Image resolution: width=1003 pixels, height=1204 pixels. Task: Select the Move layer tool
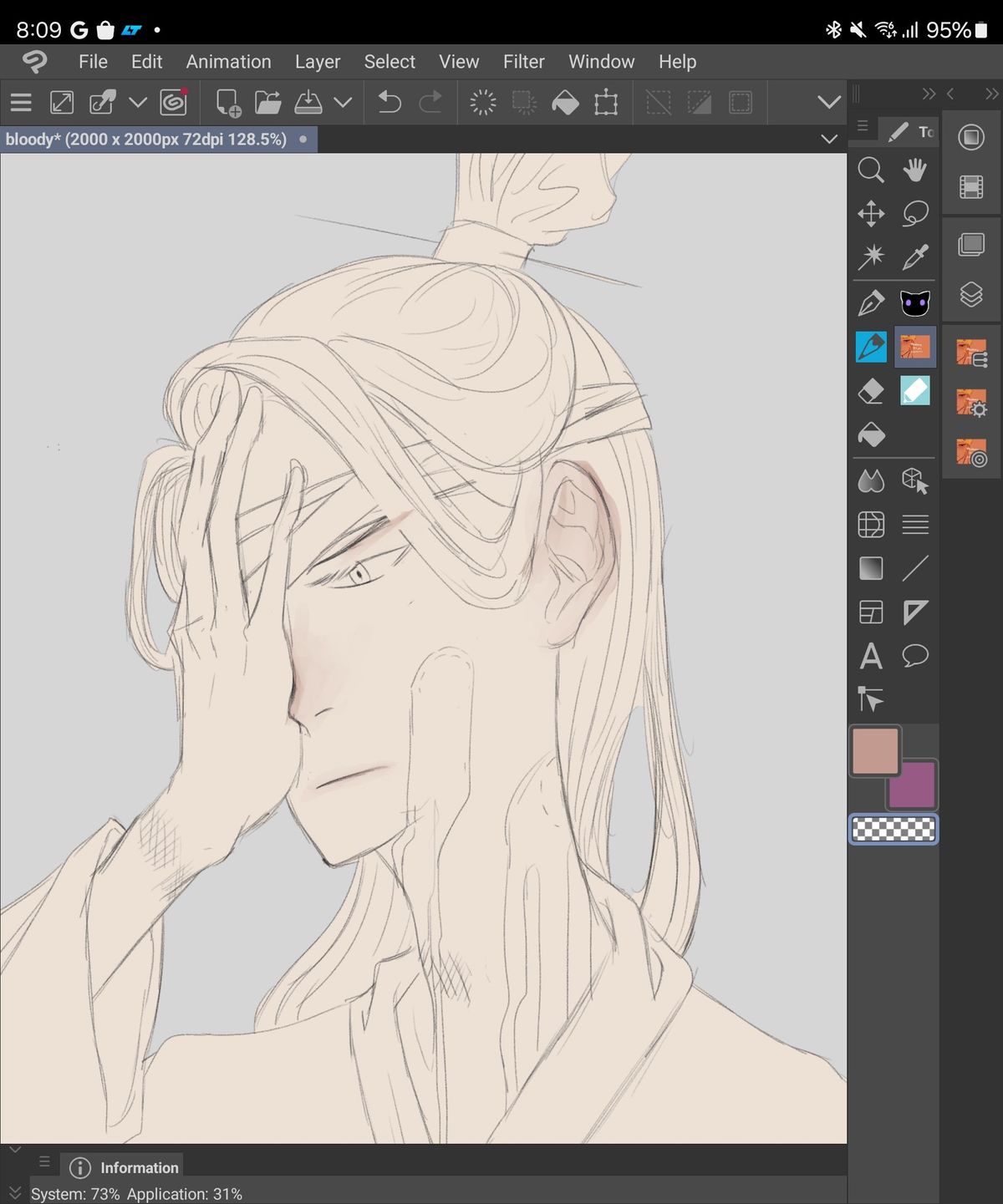pos(871,214)
